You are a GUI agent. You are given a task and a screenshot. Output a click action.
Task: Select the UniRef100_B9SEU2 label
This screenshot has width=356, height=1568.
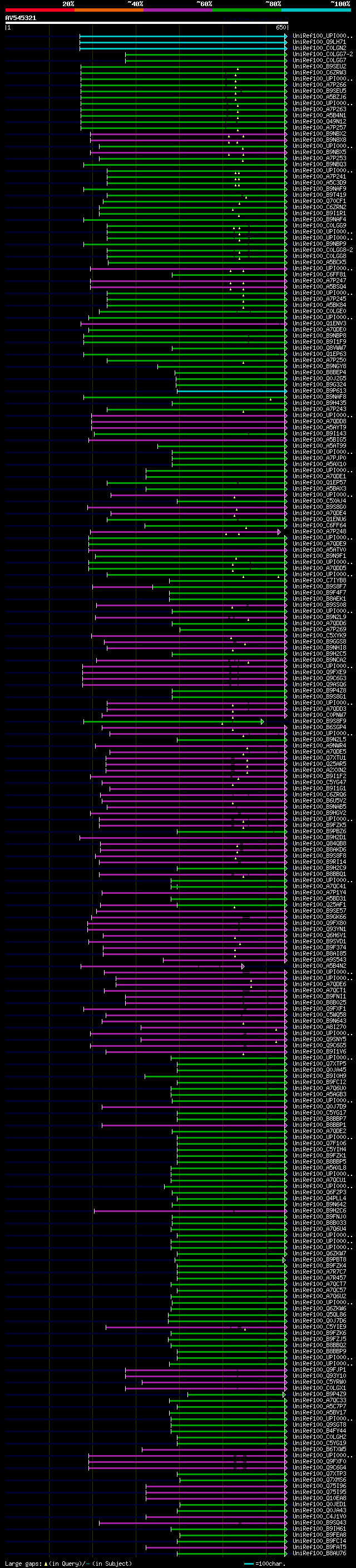pos(319,66)
